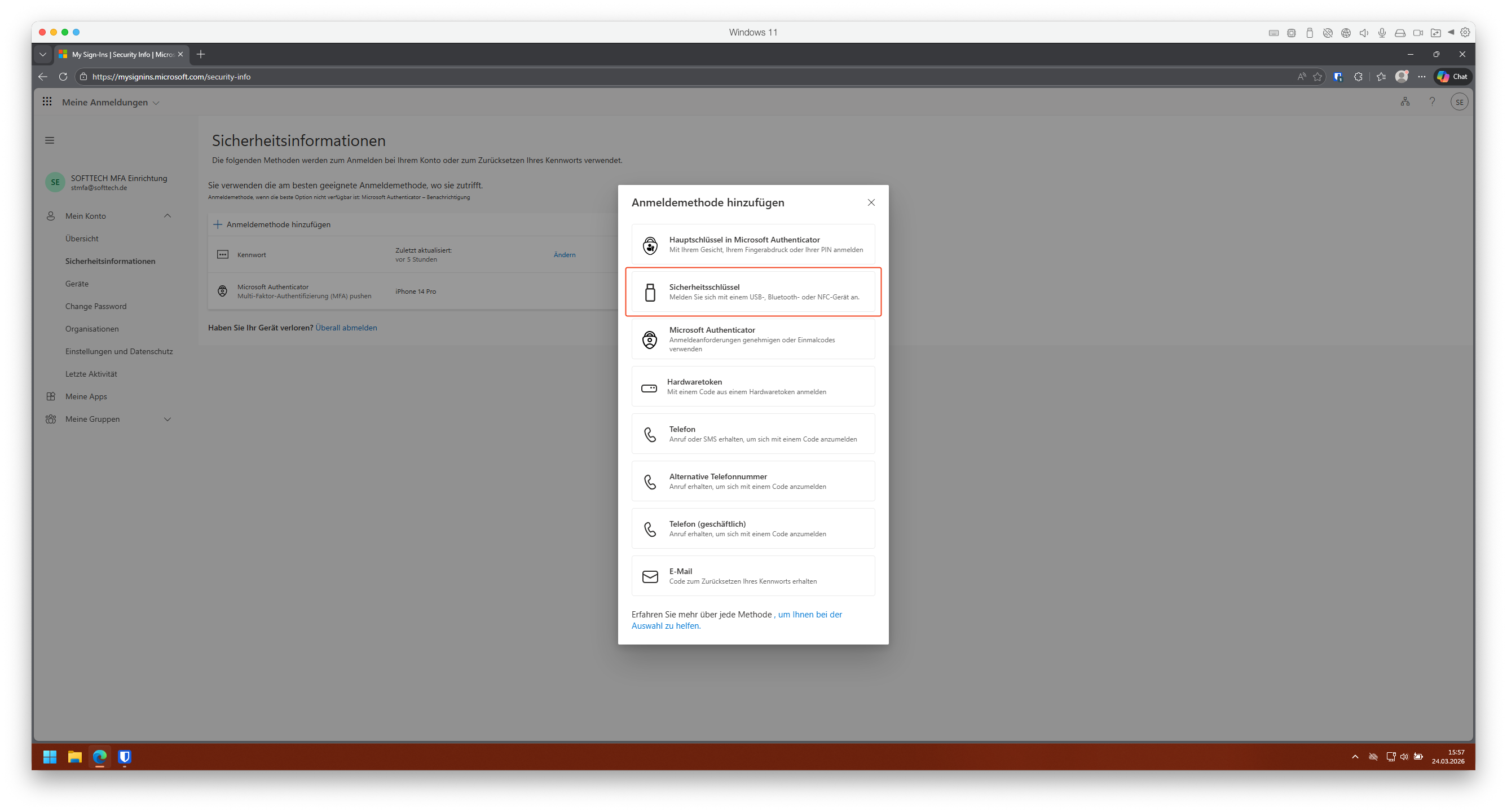Click Ändern next to Kennwort

pos(565,254)
